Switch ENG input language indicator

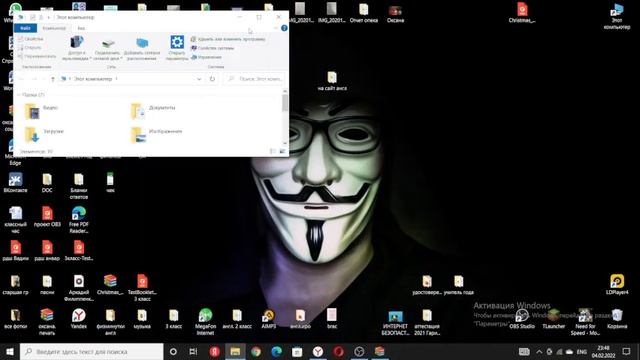(x=582, y=351)
